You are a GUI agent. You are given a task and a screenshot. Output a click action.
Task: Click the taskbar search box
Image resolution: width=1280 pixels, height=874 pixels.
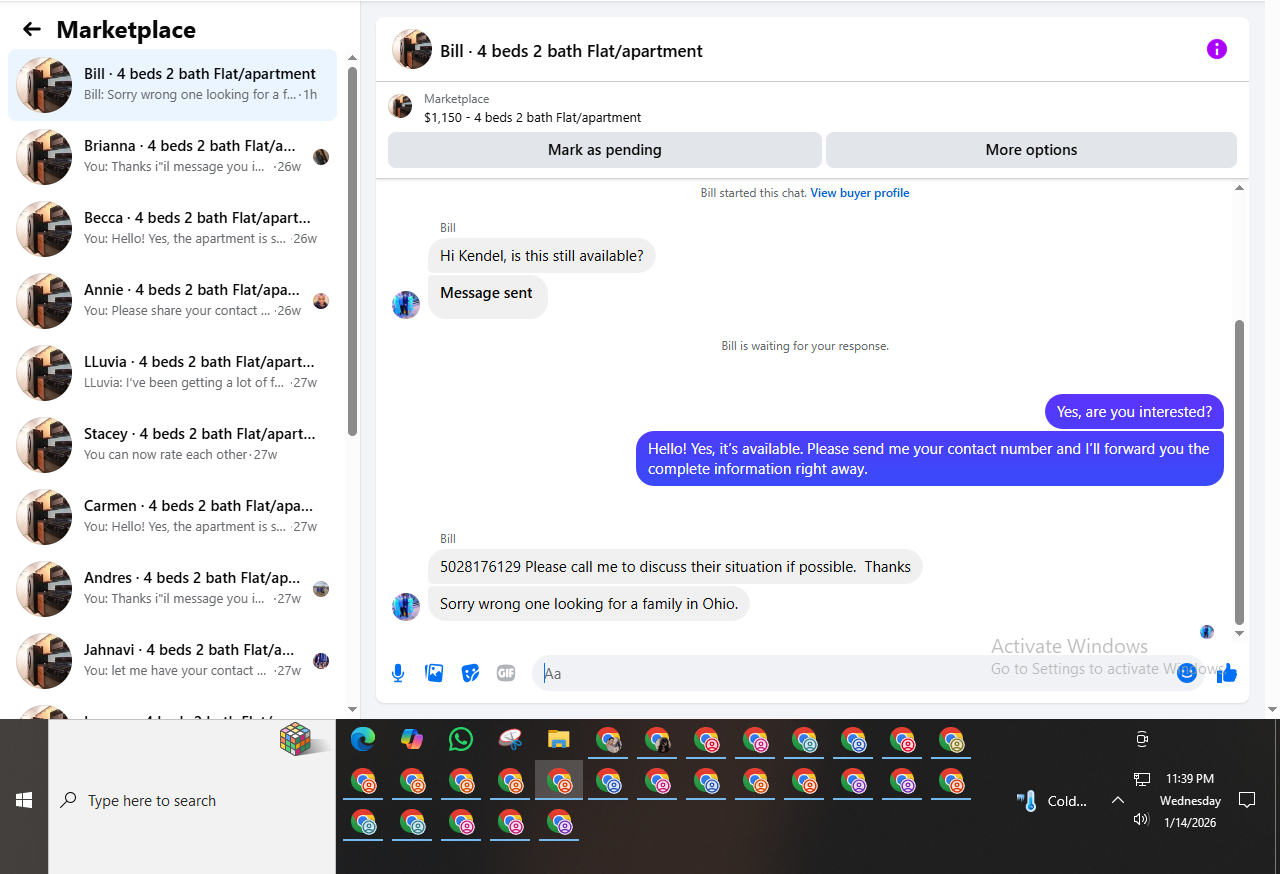click(x=192, y=800)
